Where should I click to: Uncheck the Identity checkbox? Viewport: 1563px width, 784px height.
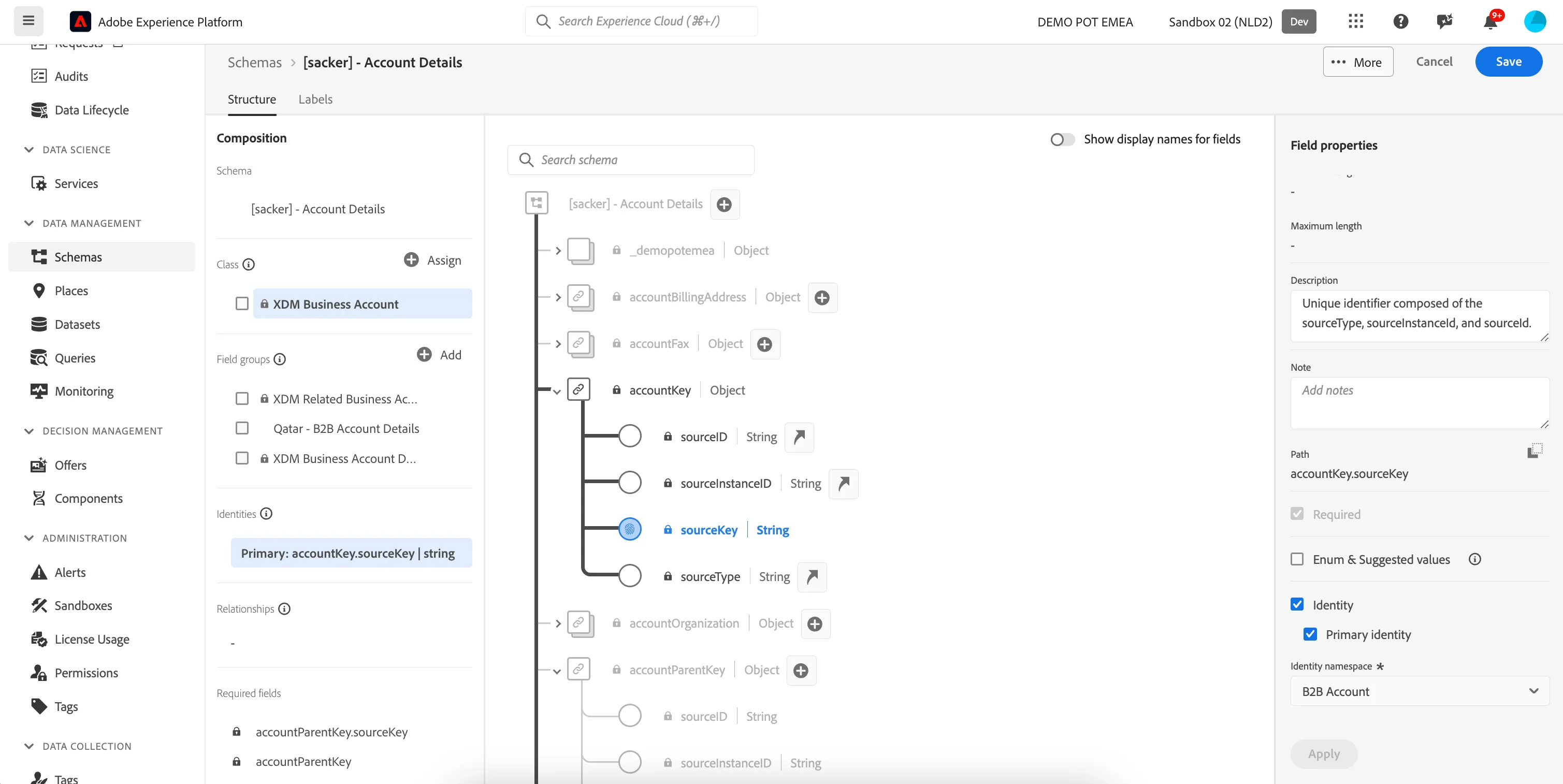tap(1297, 604)
